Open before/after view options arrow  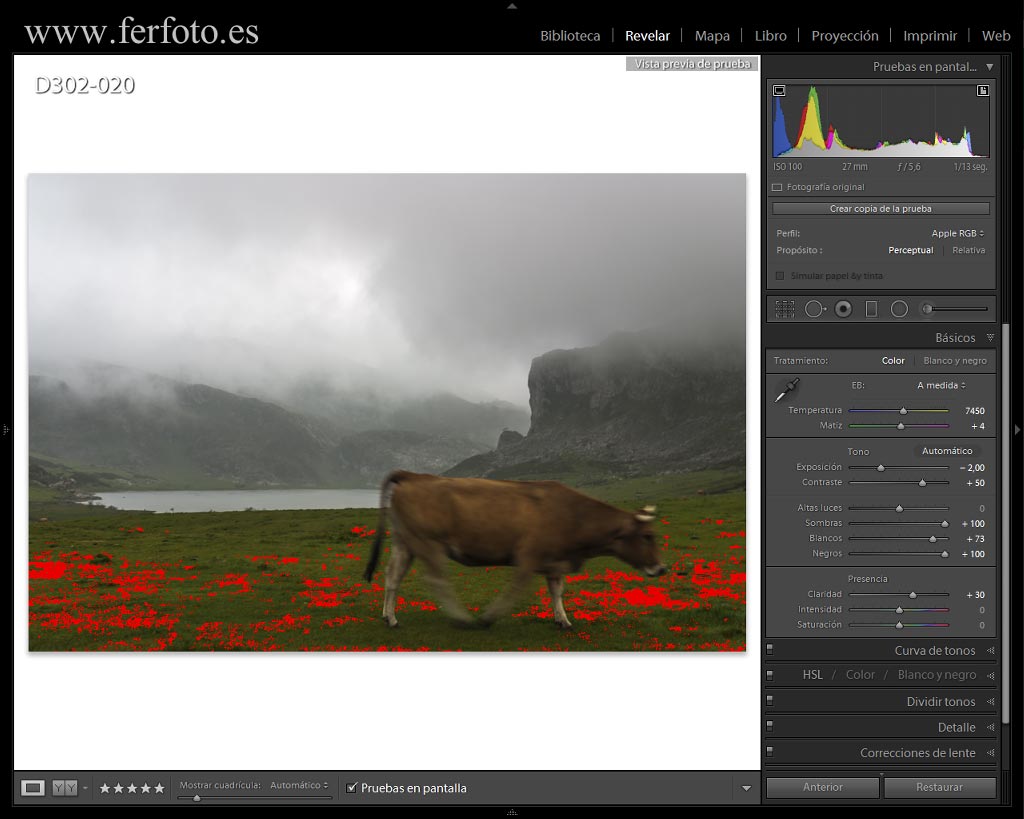pos(86,788)
